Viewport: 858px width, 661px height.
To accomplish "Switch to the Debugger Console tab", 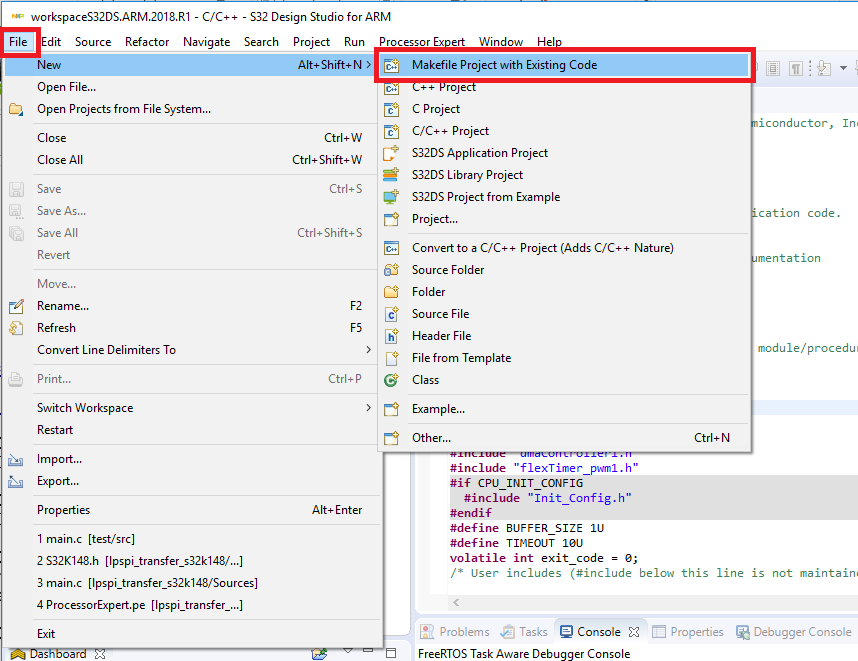I will tap(795, 632).
